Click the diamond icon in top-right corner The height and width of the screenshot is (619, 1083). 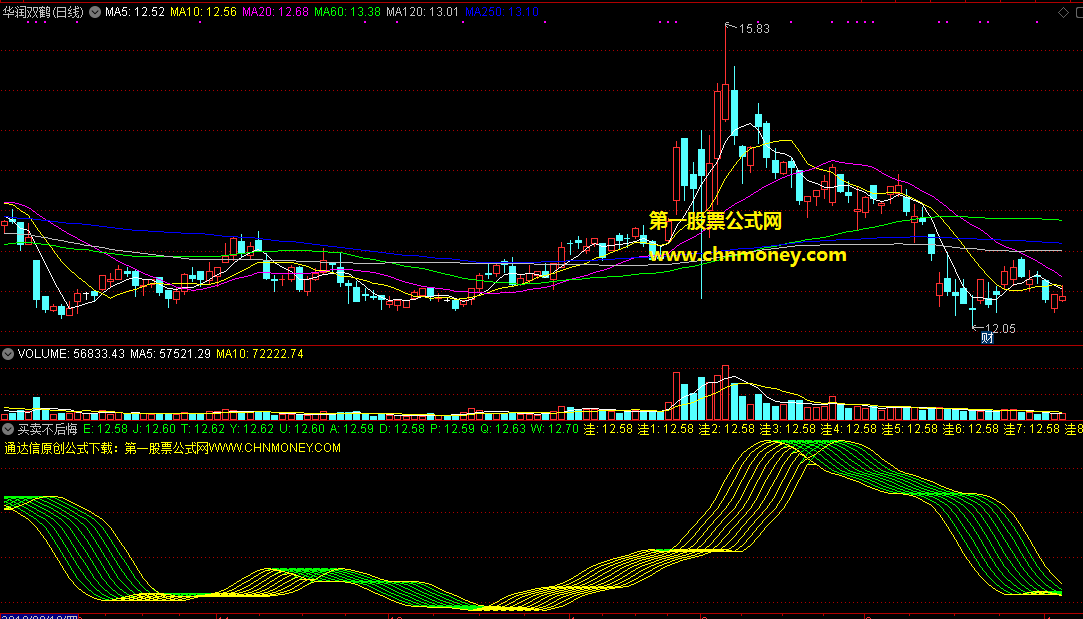[x=1062, y=12]
